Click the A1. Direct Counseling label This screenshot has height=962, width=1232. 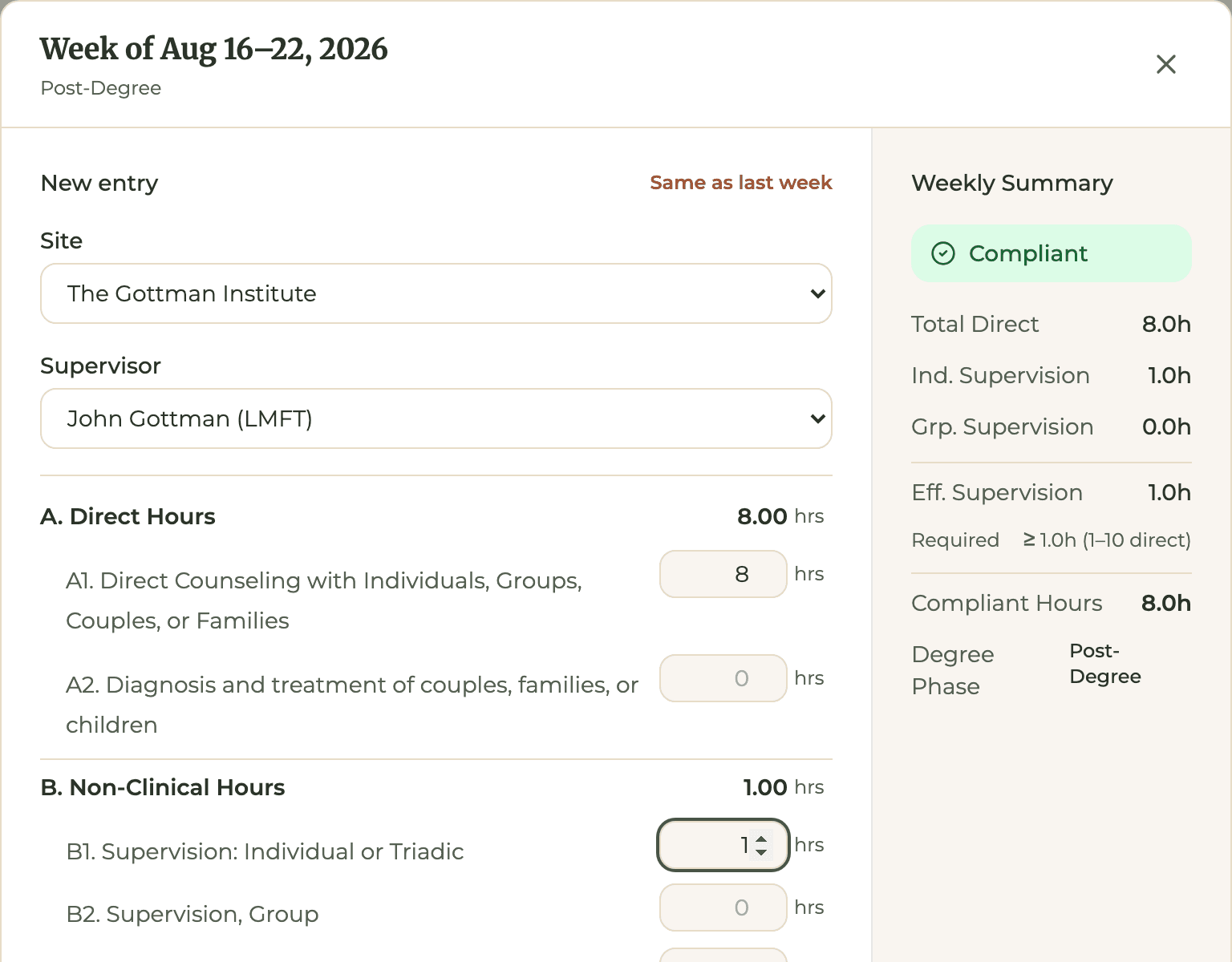coord(324,600)
